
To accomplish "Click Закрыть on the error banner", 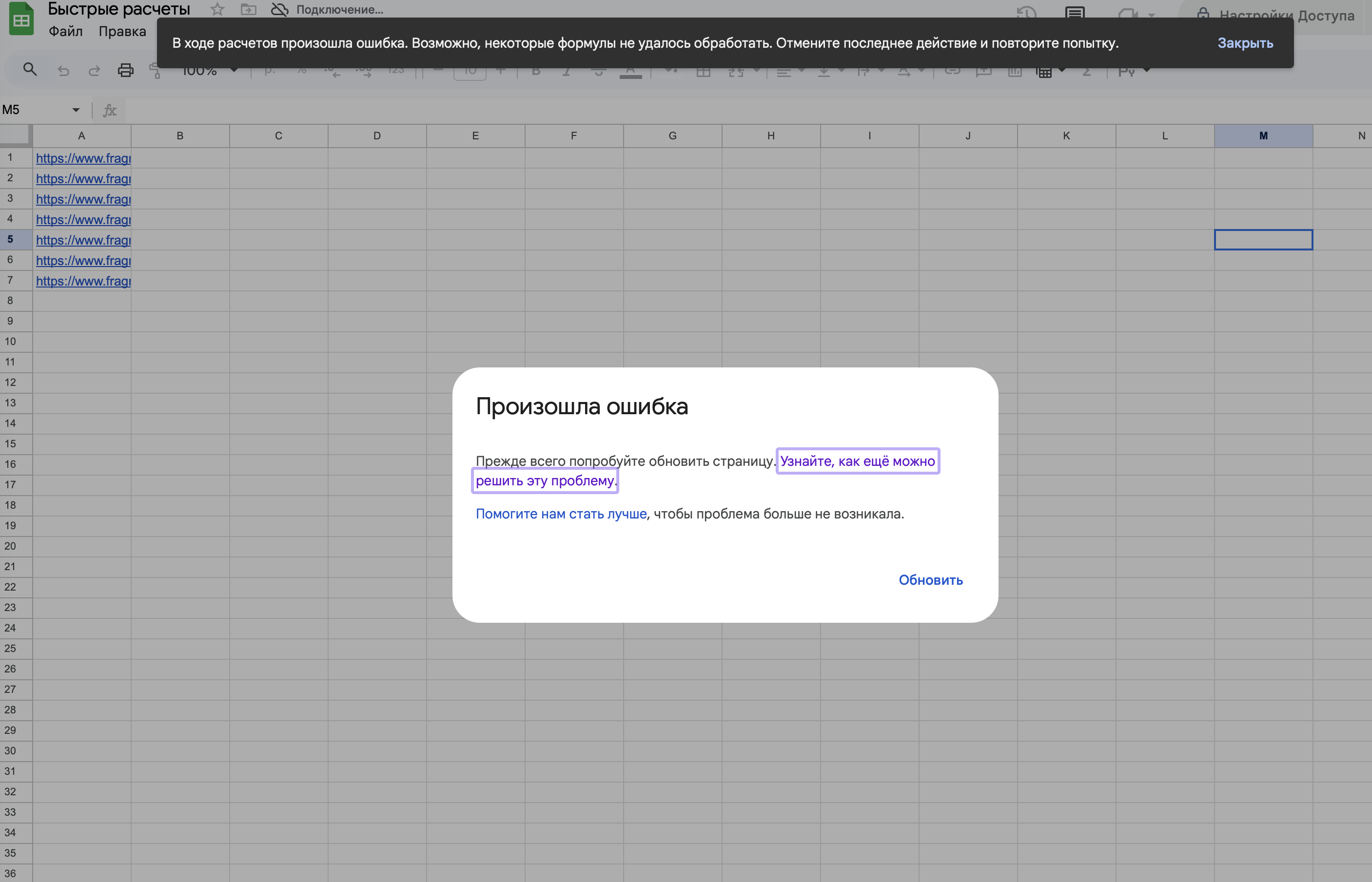I will pyautogui.click(x=1245, y=43).
